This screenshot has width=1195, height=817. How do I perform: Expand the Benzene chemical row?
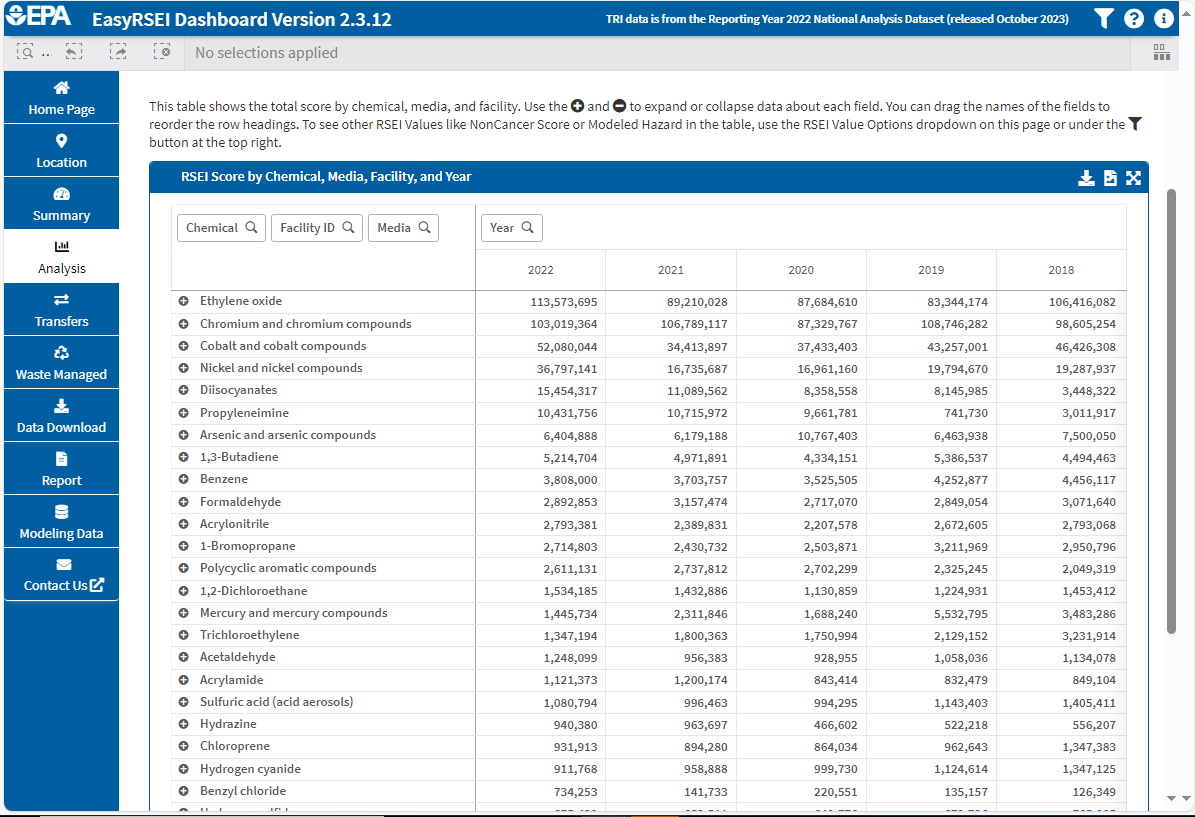[x=184, y=479]
